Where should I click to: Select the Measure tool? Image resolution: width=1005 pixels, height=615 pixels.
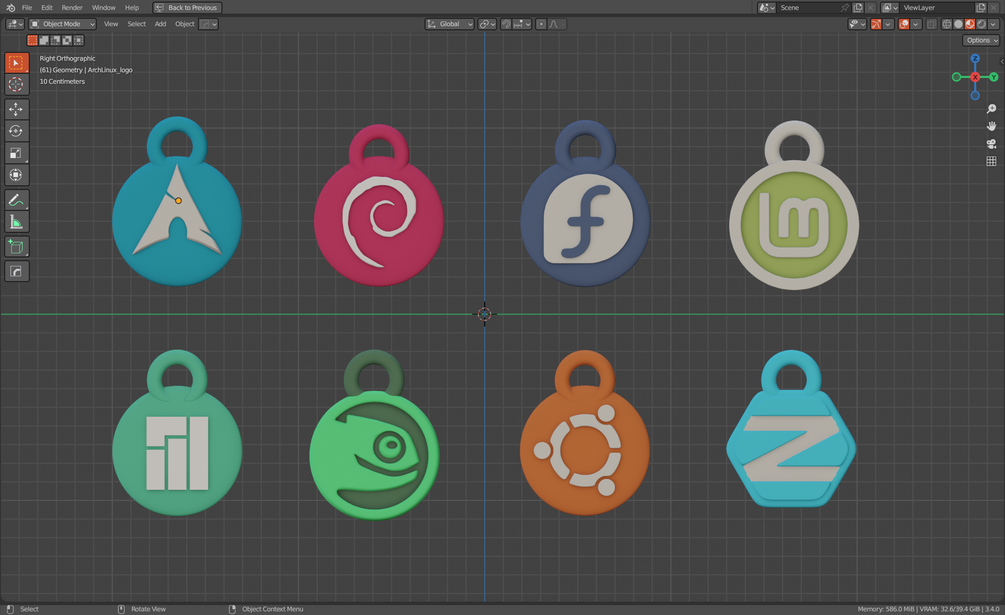pos(16,222)
